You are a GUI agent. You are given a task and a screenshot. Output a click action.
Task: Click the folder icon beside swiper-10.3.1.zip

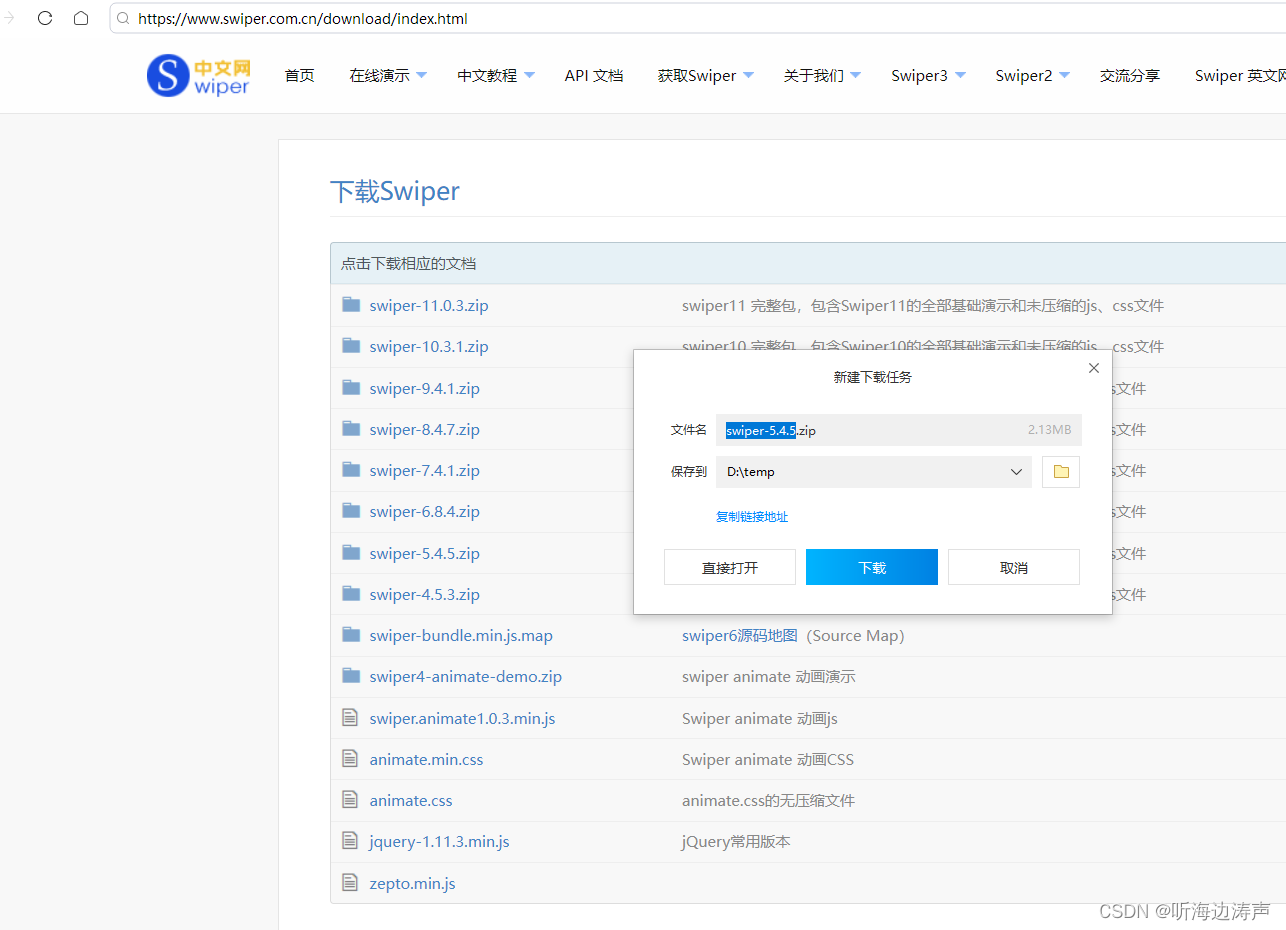[x=351, y=346]
